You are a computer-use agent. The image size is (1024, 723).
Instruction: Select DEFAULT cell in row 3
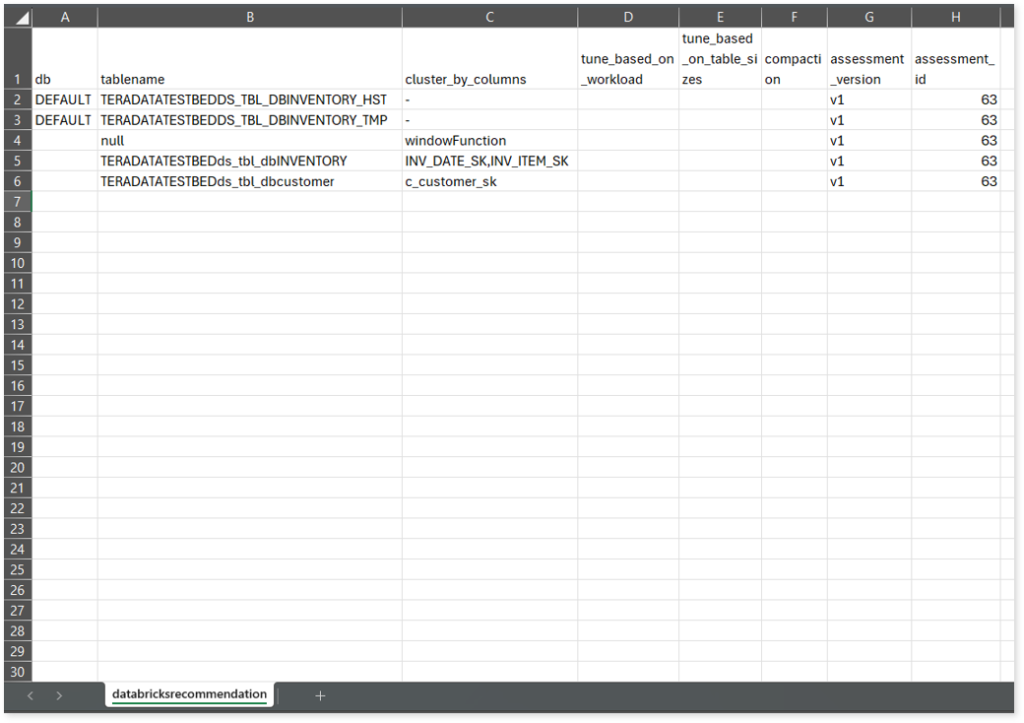tap(65, 120)
